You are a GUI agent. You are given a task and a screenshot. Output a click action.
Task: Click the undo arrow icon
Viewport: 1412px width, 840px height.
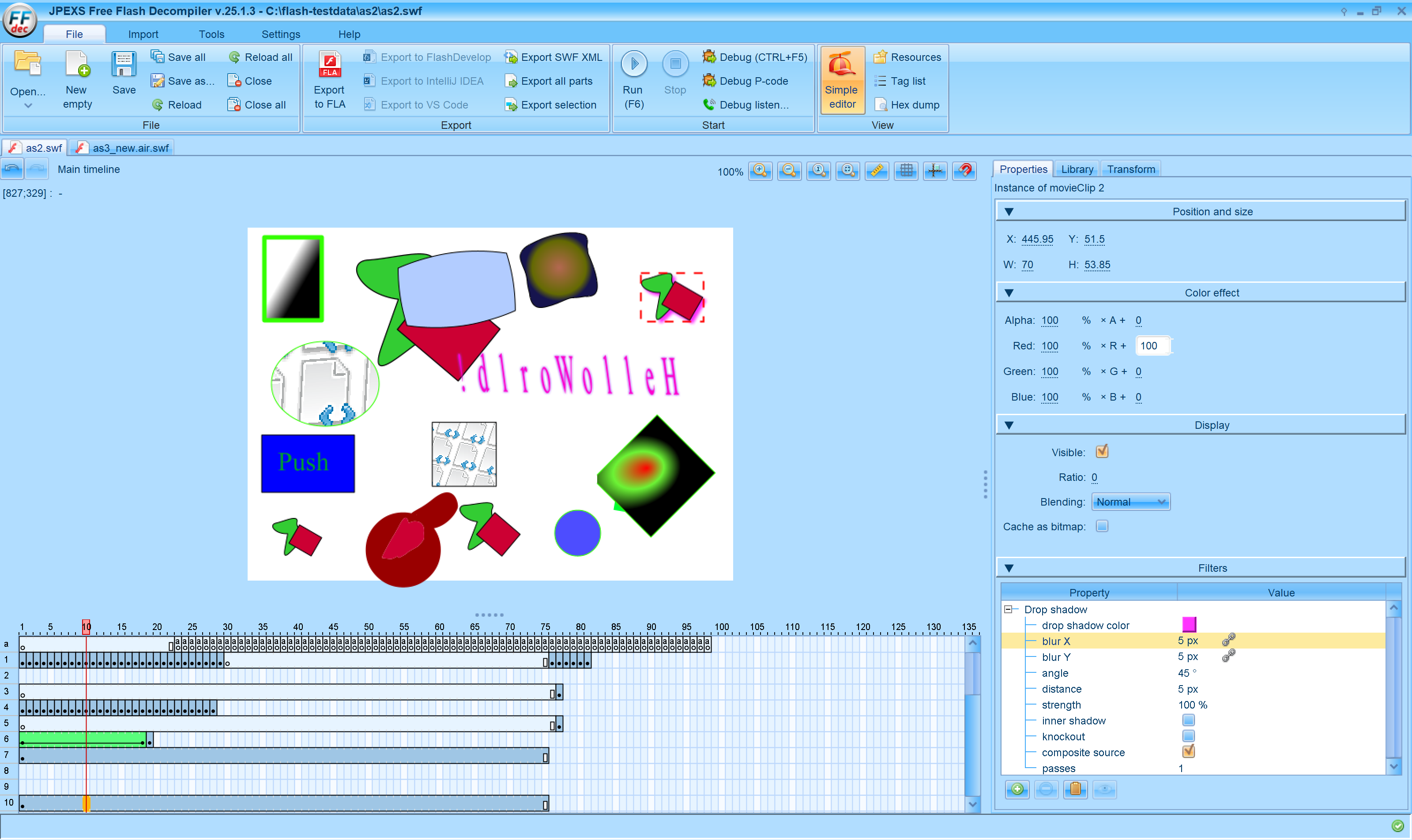pos(12,169)
